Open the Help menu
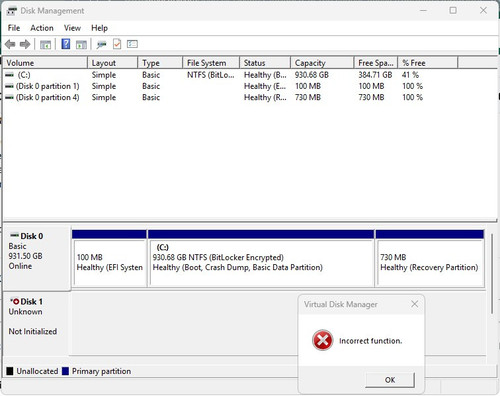This screenshot has height=396, width=500. [x=99, y=28]
